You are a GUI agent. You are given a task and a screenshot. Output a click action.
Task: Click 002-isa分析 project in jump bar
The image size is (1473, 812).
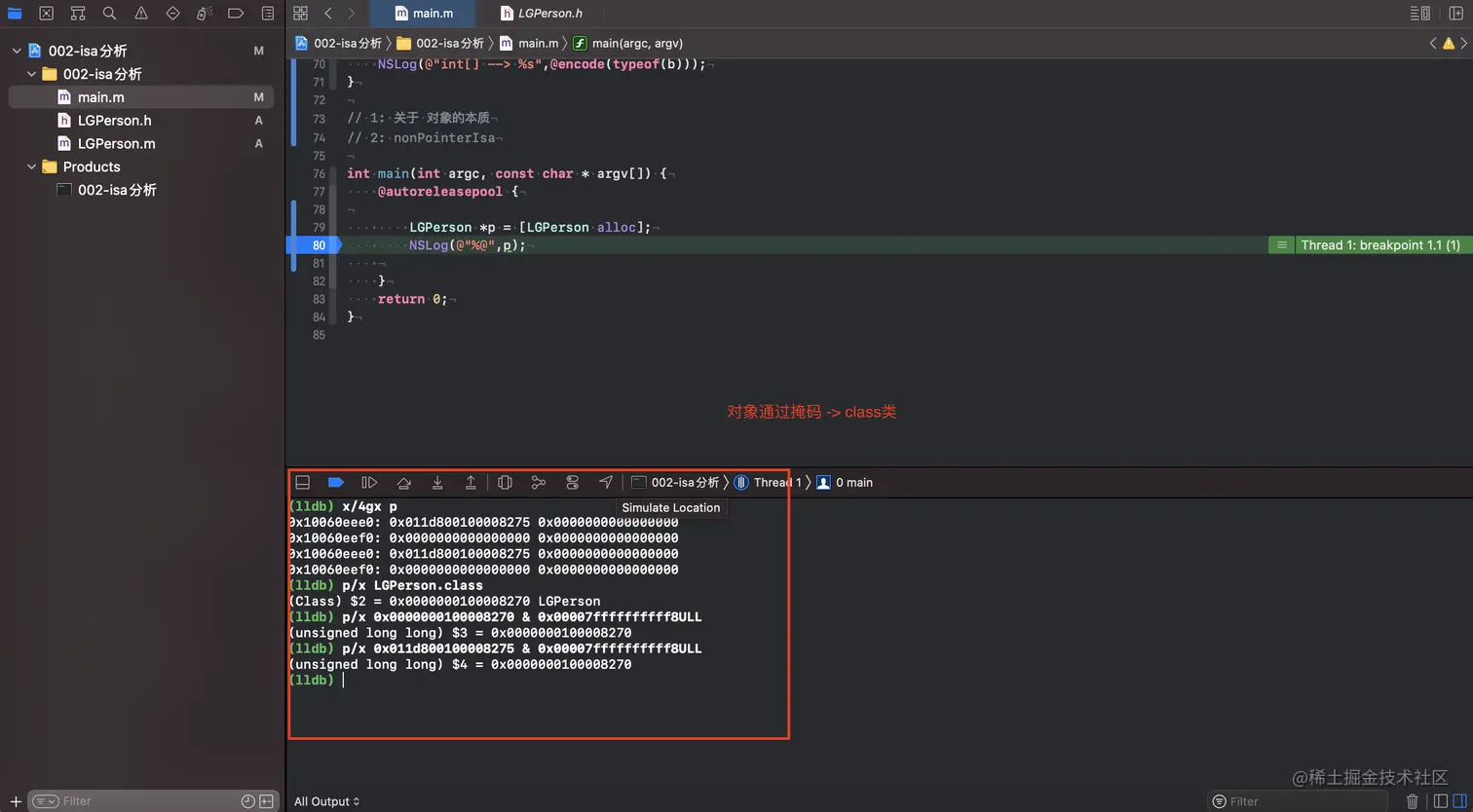pyautogui.click(x=339, y=43)
